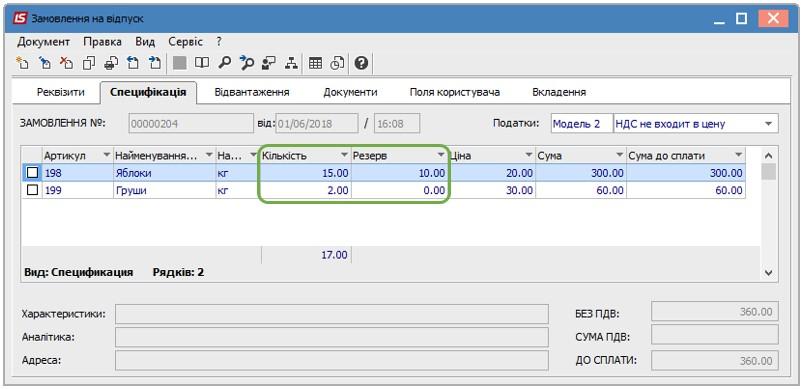Expand the НДС не входит в цену dropdown

(x=768, y=123)
